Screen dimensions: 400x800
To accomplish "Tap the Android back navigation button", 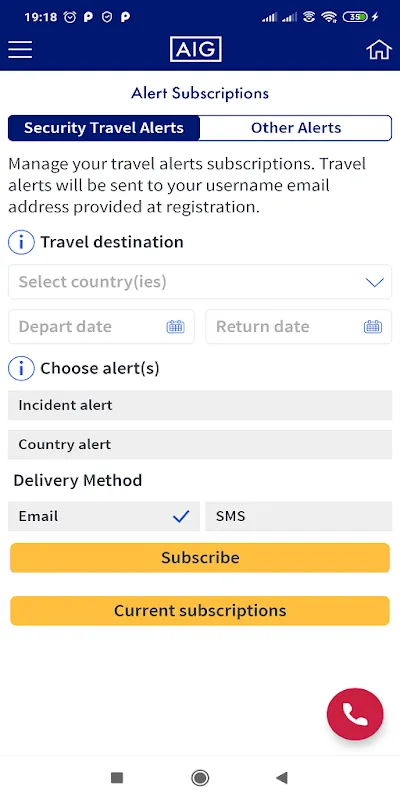I will pos(282,778).
